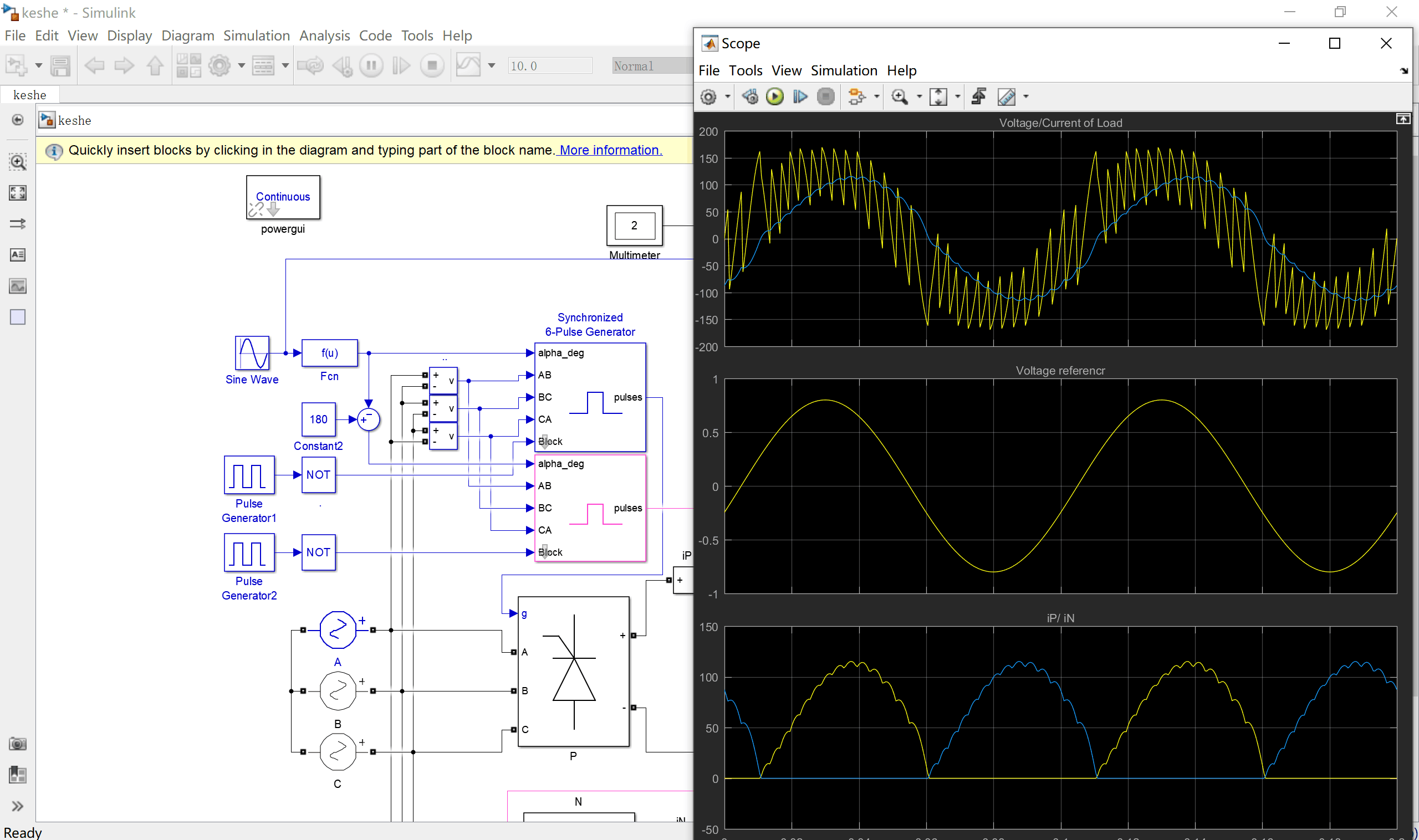The image size is (1419, 840).
Task: Click the Scope zoom-in magnifier tool
Action: tap(899, 97)
